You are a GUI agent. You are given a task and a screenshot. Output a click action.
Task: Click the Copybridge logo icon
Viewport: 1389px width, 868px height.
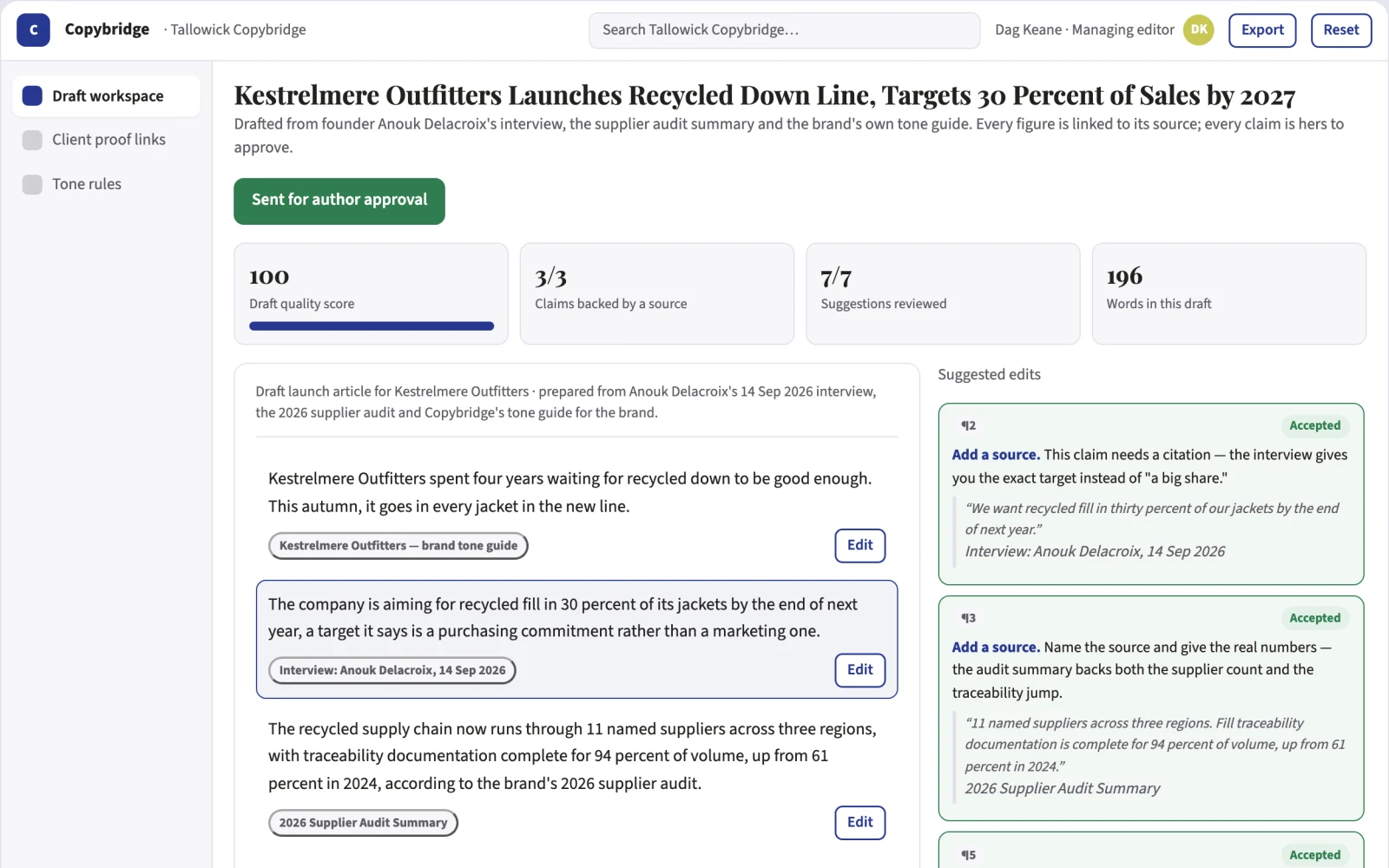(x=33, y=30)
